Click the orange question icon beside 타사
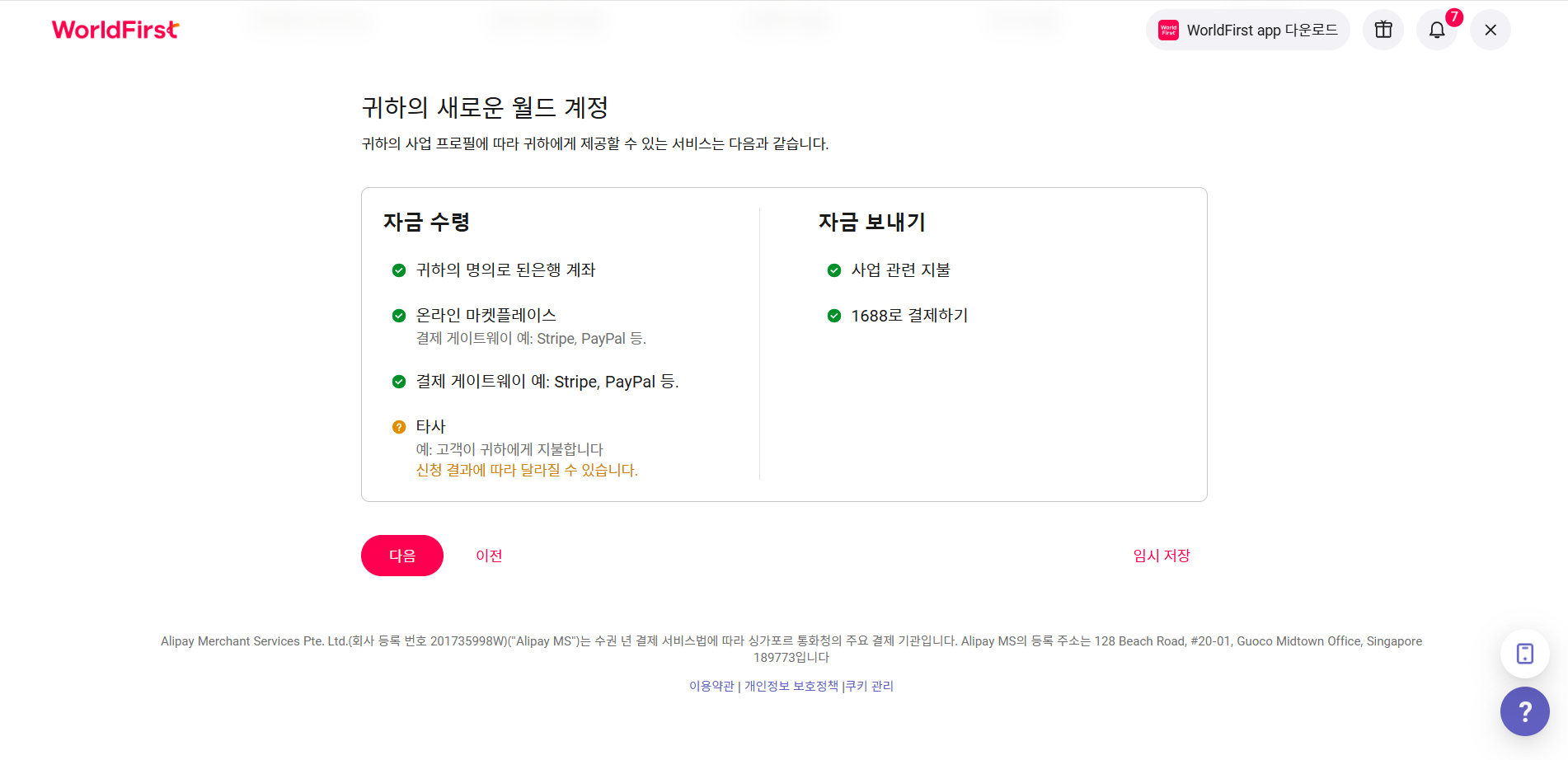Viewport: 1568px width, 760px height. coord(399,427)
